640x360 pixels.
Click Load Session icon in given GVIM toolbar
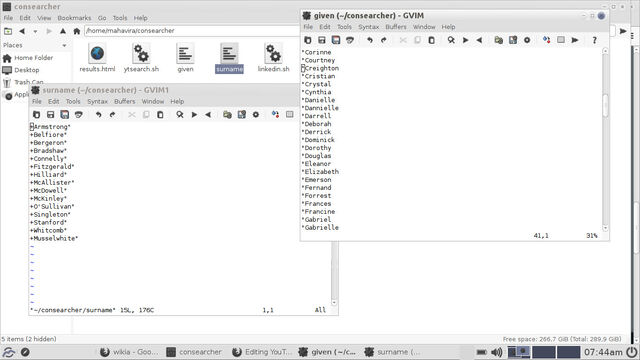[x=498, y=40]
